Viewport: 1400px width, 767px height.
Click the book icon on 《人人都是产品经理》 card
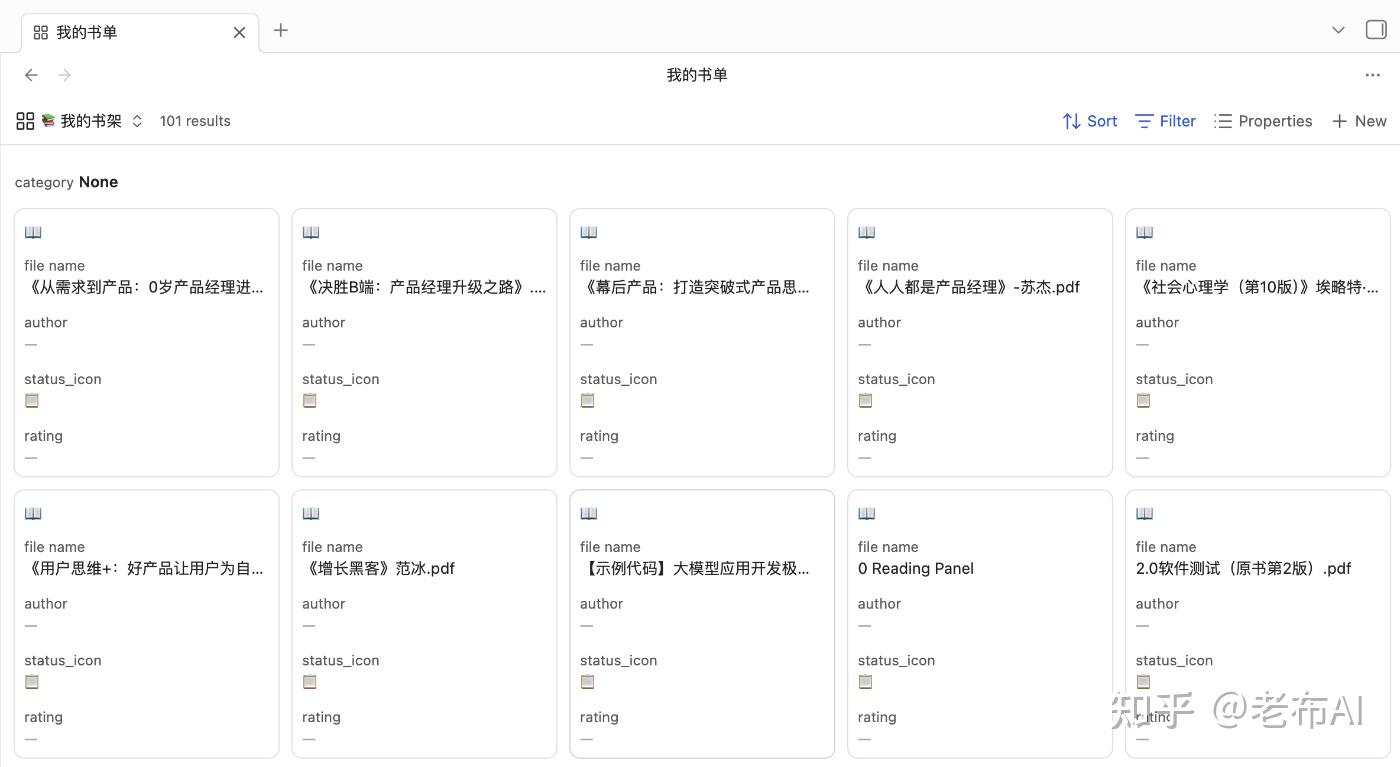[x=867, y=232]
